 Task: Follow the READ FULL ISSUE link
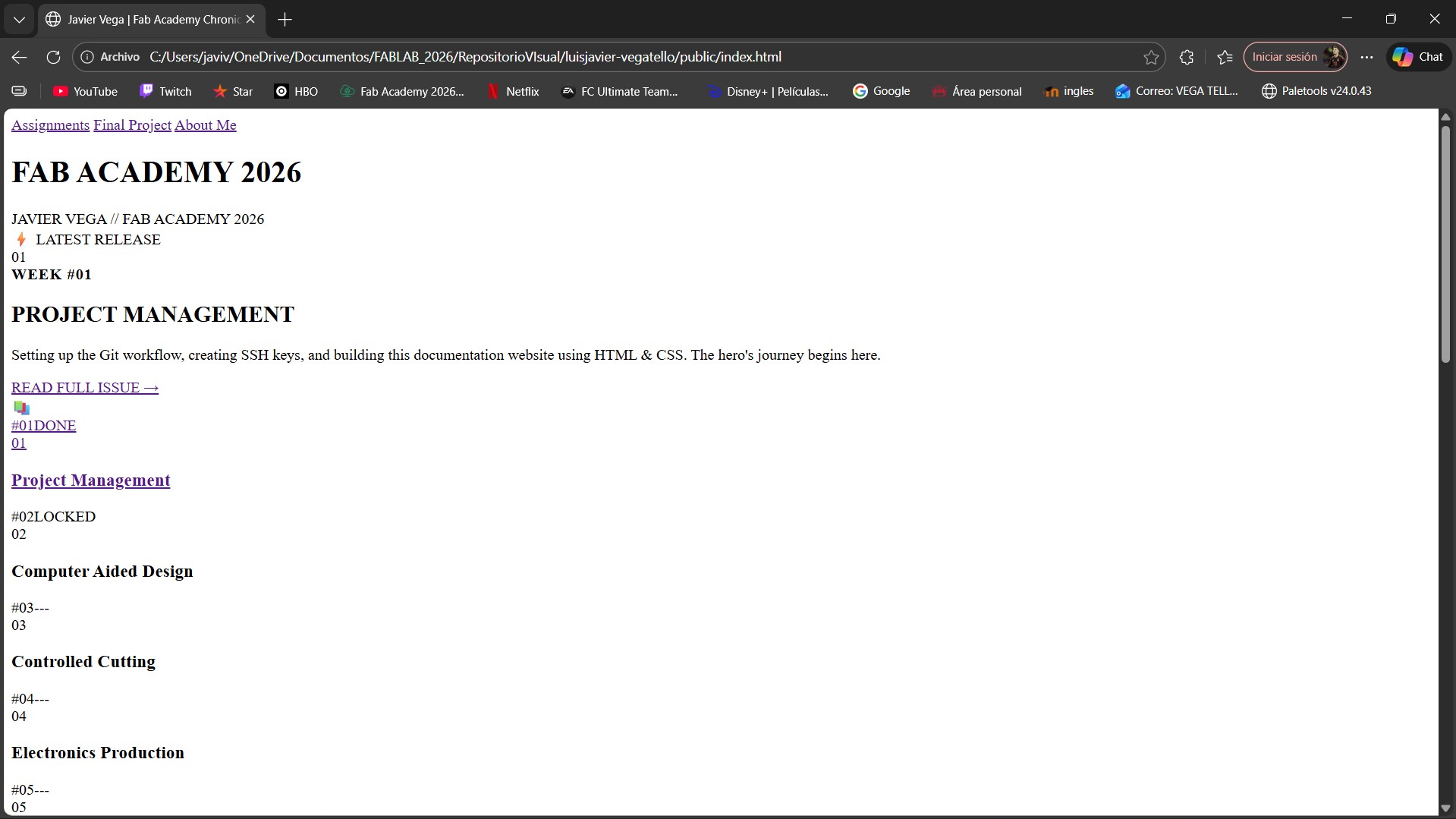(x=84, y=387)
